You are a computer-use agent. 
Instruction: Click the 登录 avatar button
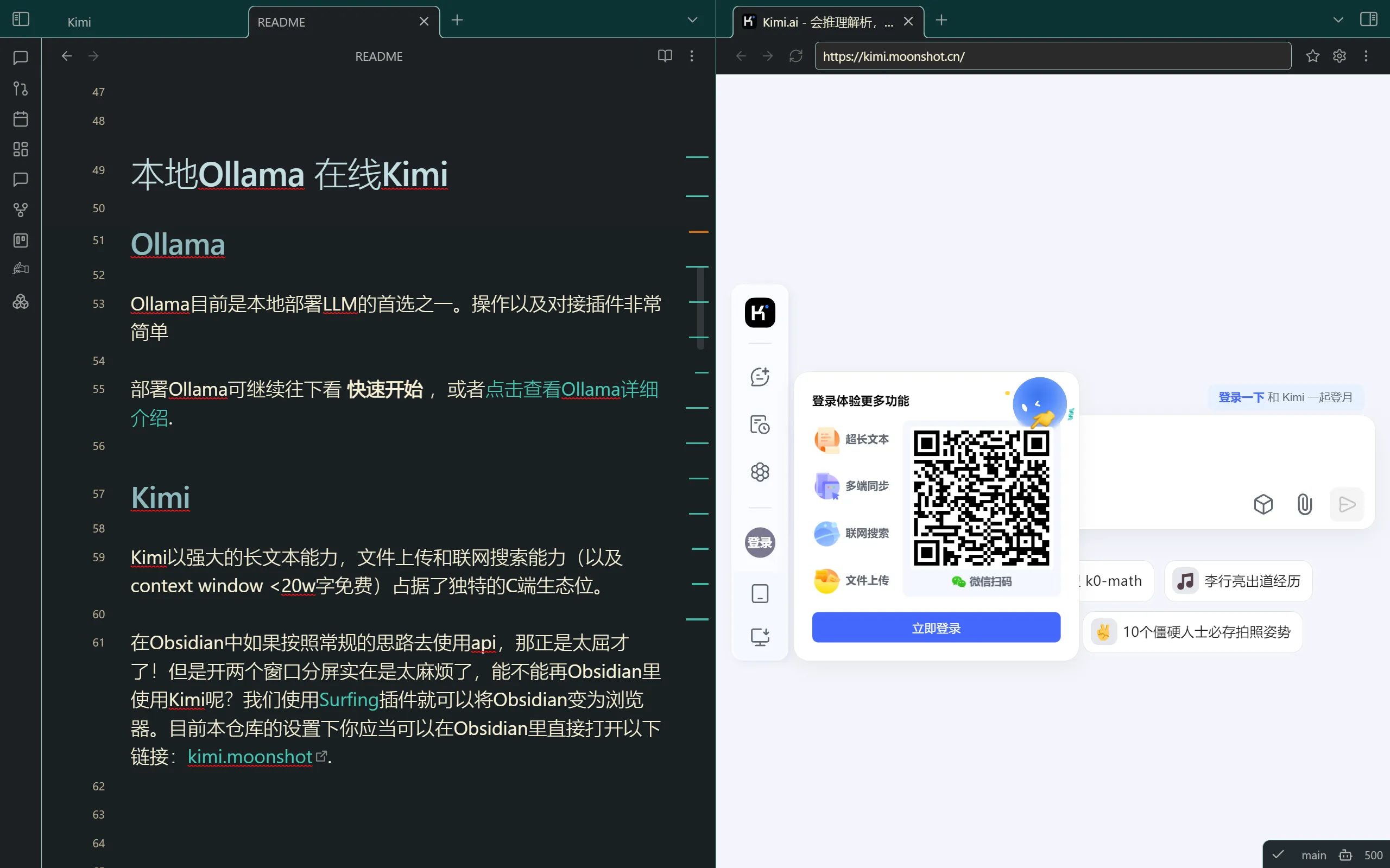click(760, 542)
